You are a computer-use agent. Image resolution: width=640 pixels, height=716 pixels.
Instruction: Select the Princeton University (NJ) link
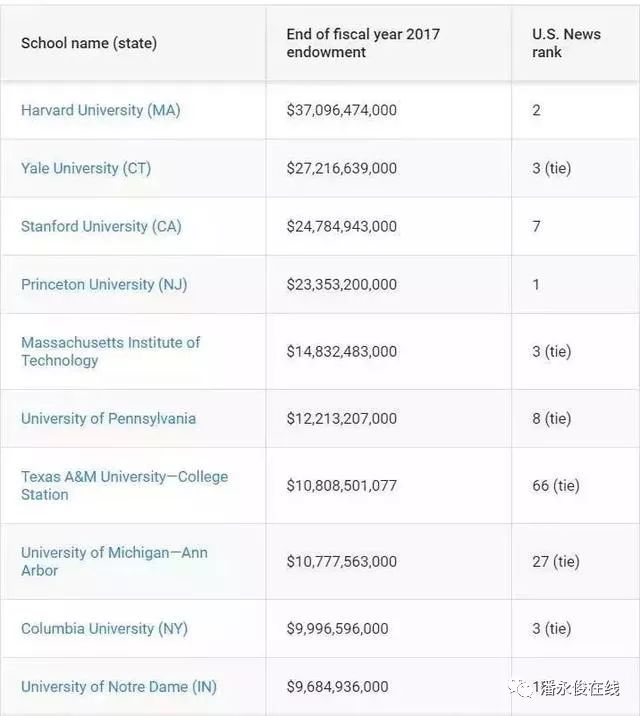click(104, 284)
